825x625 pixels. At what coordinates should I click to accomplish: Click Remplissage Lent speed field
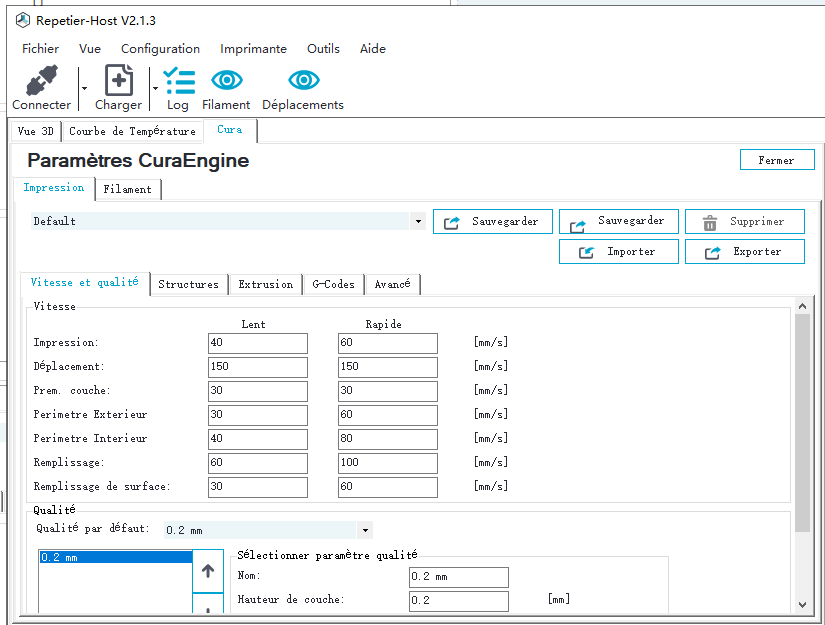tap(258, 463)
